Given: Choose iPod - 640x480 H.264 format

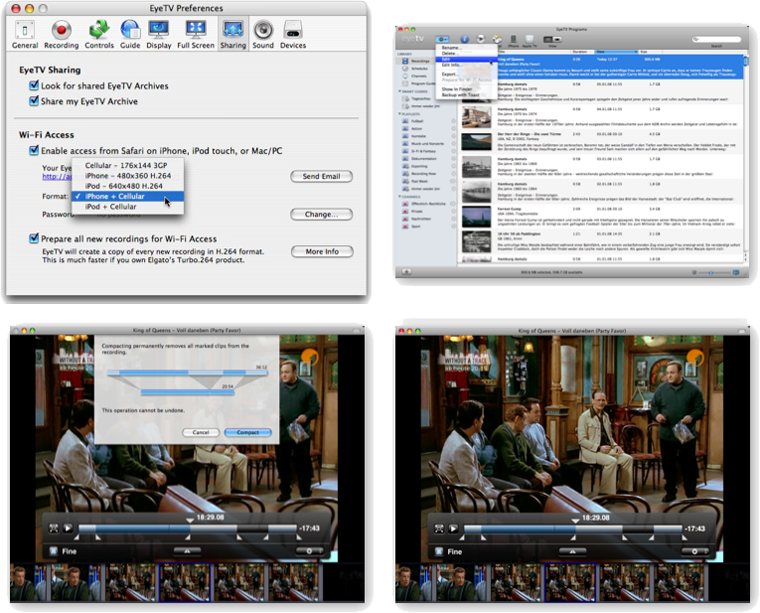Looking at the screenshot, I should [x=127, y=186].
